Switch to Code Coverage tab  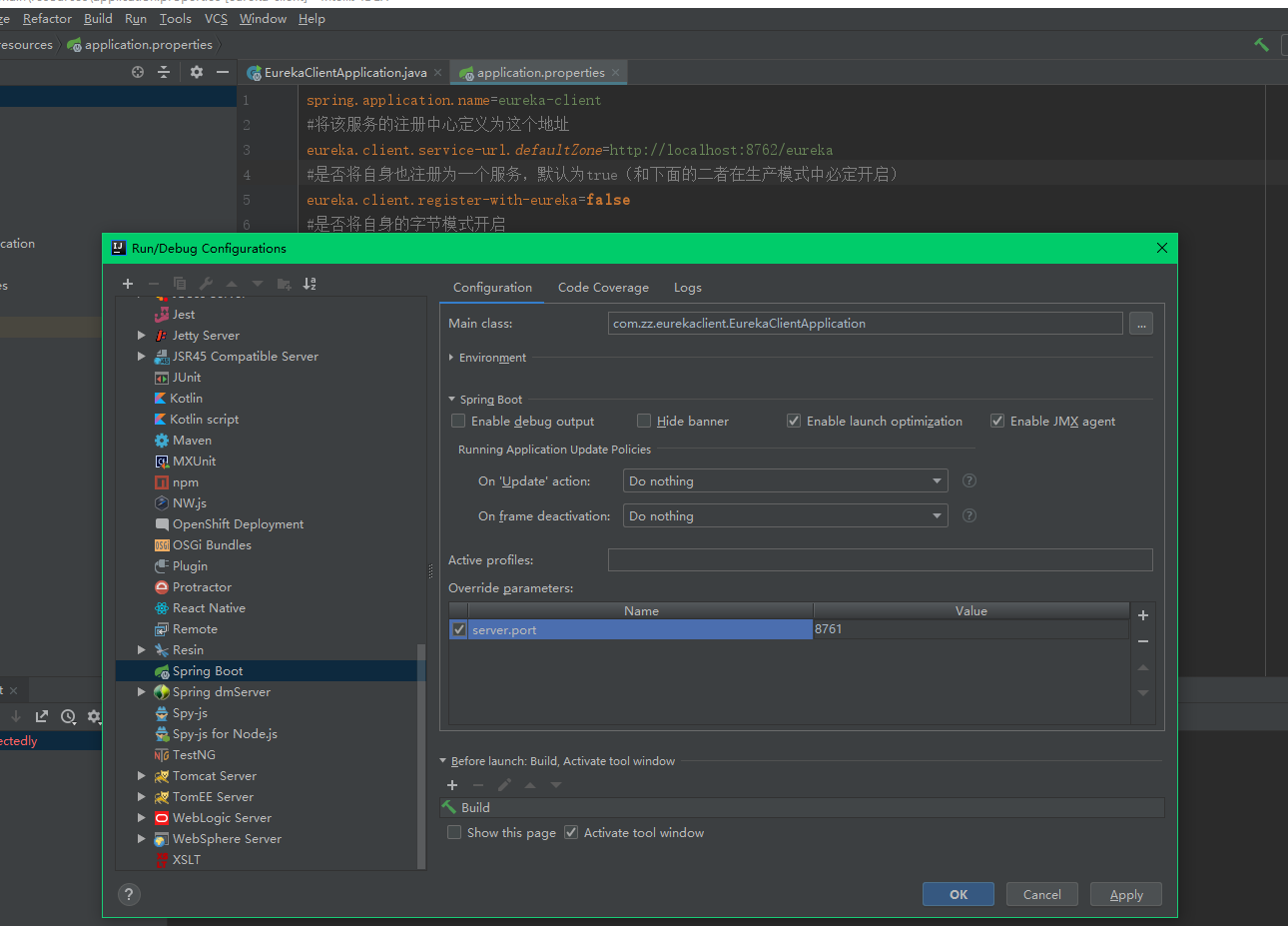point(603,288)
